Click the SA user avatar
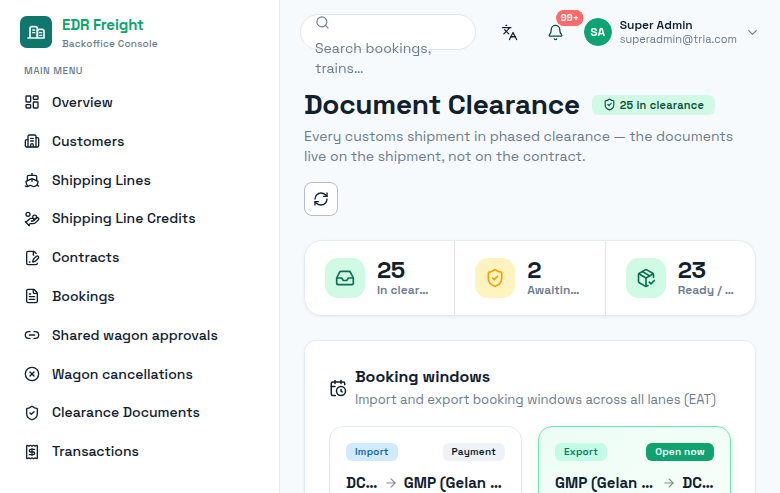Image resolution: width=780 pixels, height=493 pixels. 597,32
